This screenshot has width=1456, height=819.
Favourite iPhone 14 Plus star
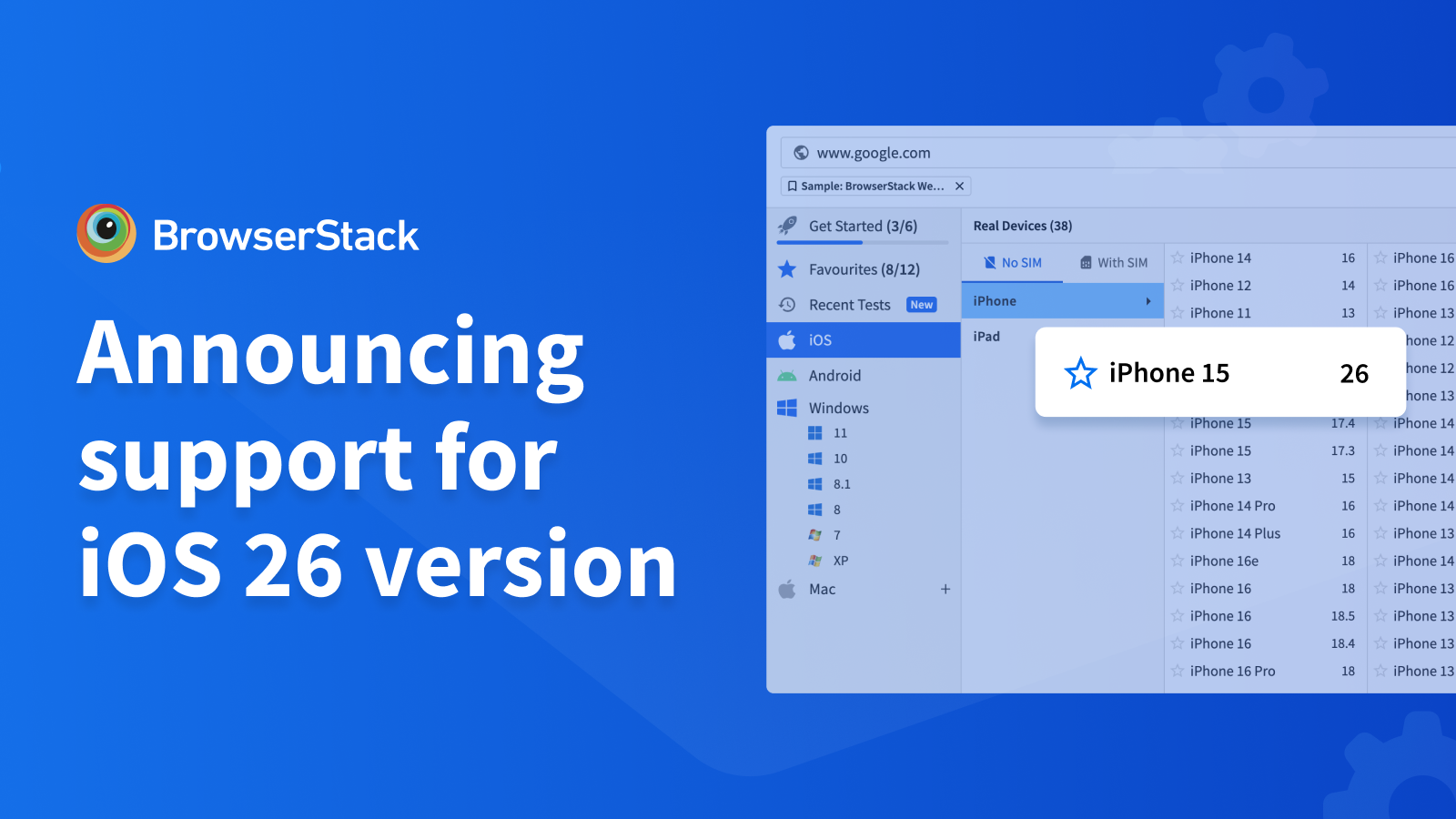pyautogui.click(x=1178, y=533)
